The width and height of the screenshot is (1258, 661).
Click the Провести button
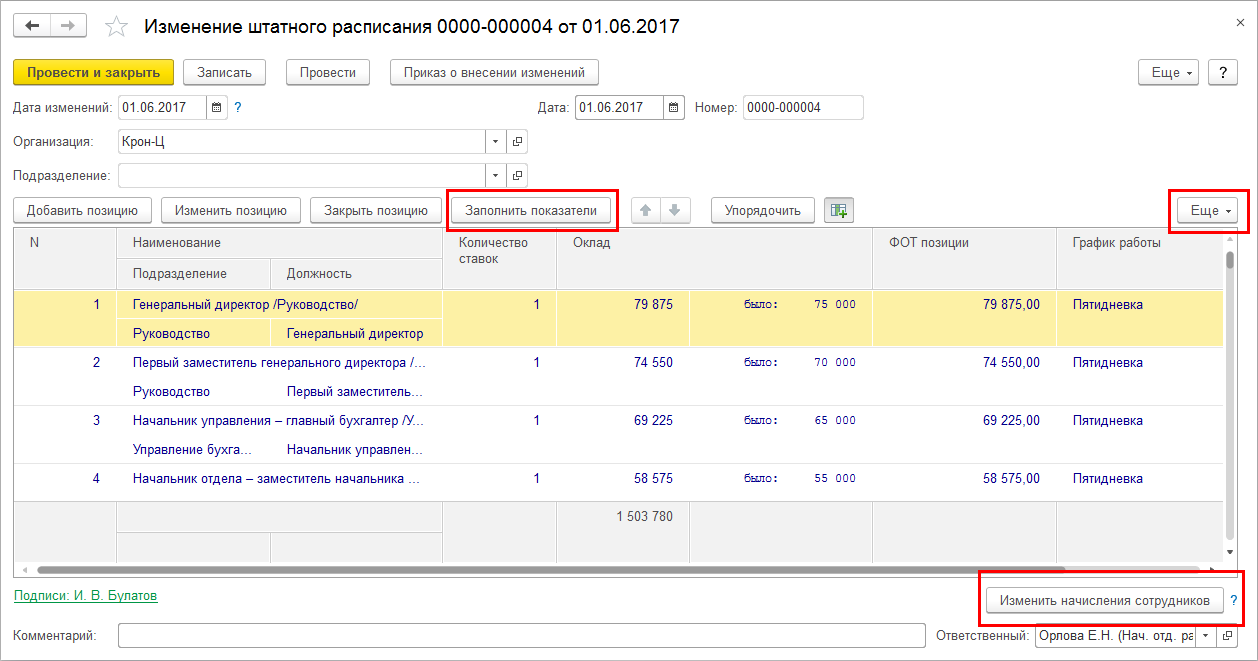[328, 72]
